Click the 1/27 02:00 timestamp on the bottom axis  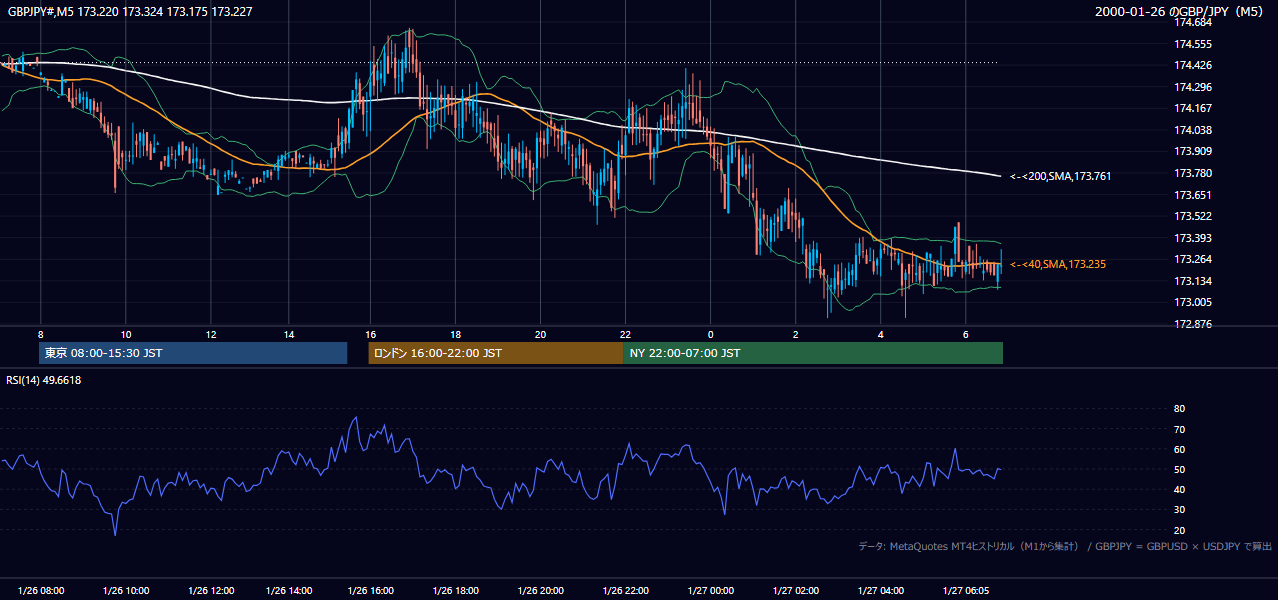coord(796,591)
